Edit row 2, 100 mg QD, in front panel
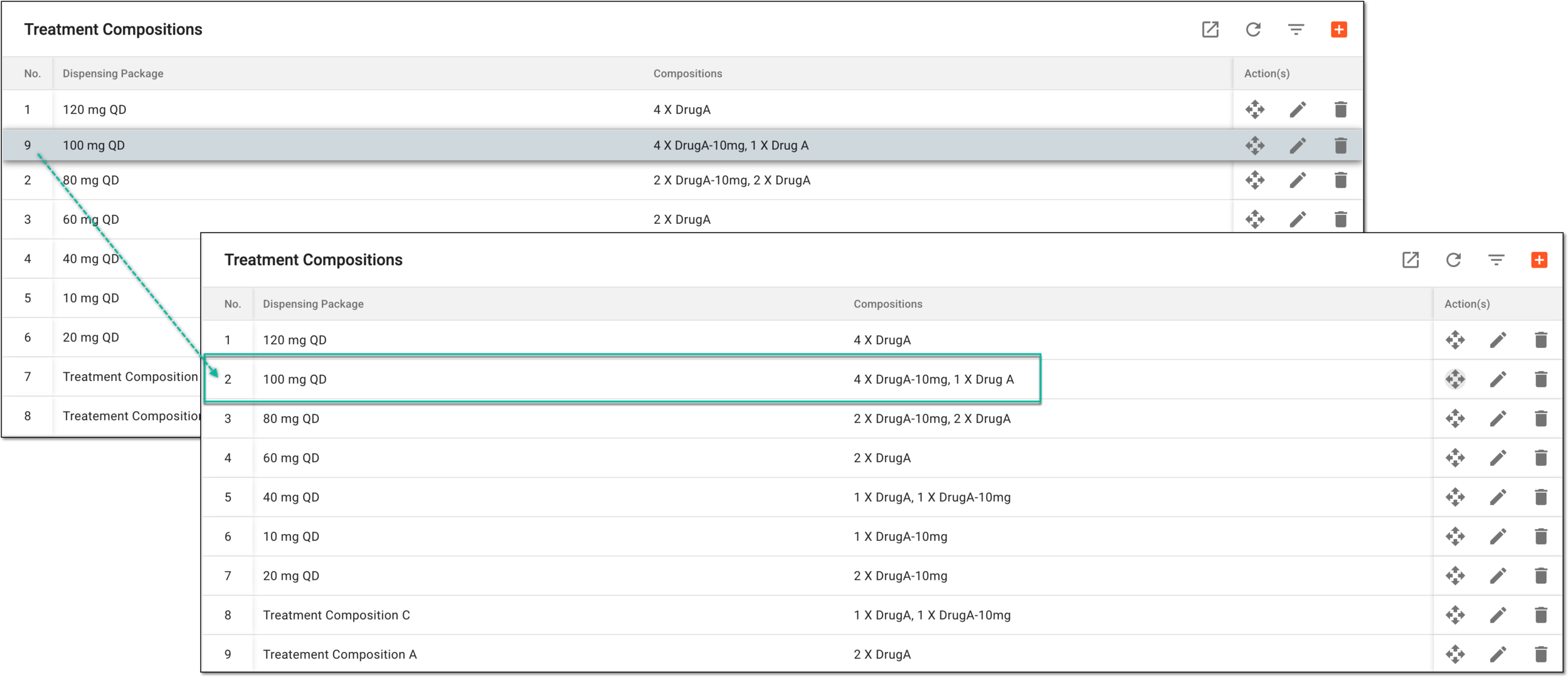1568x677 pixels. tap(1498, 379)
